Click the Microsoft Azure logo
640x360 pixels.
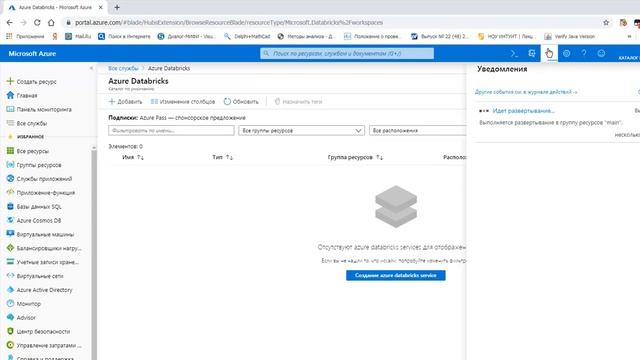coord(32,53)
